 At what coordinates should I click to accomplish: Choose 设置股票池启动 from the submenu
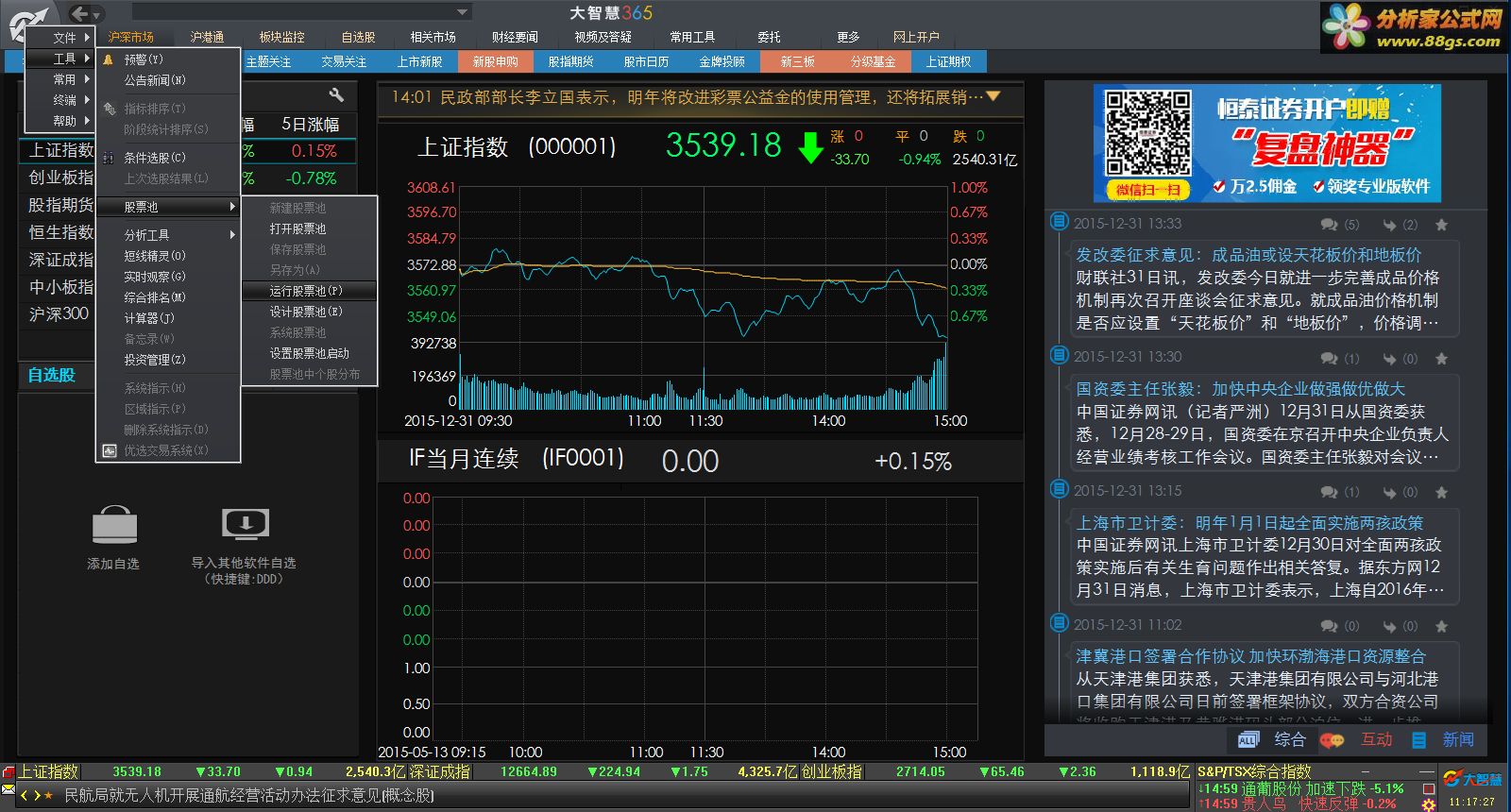click(310, 353)
